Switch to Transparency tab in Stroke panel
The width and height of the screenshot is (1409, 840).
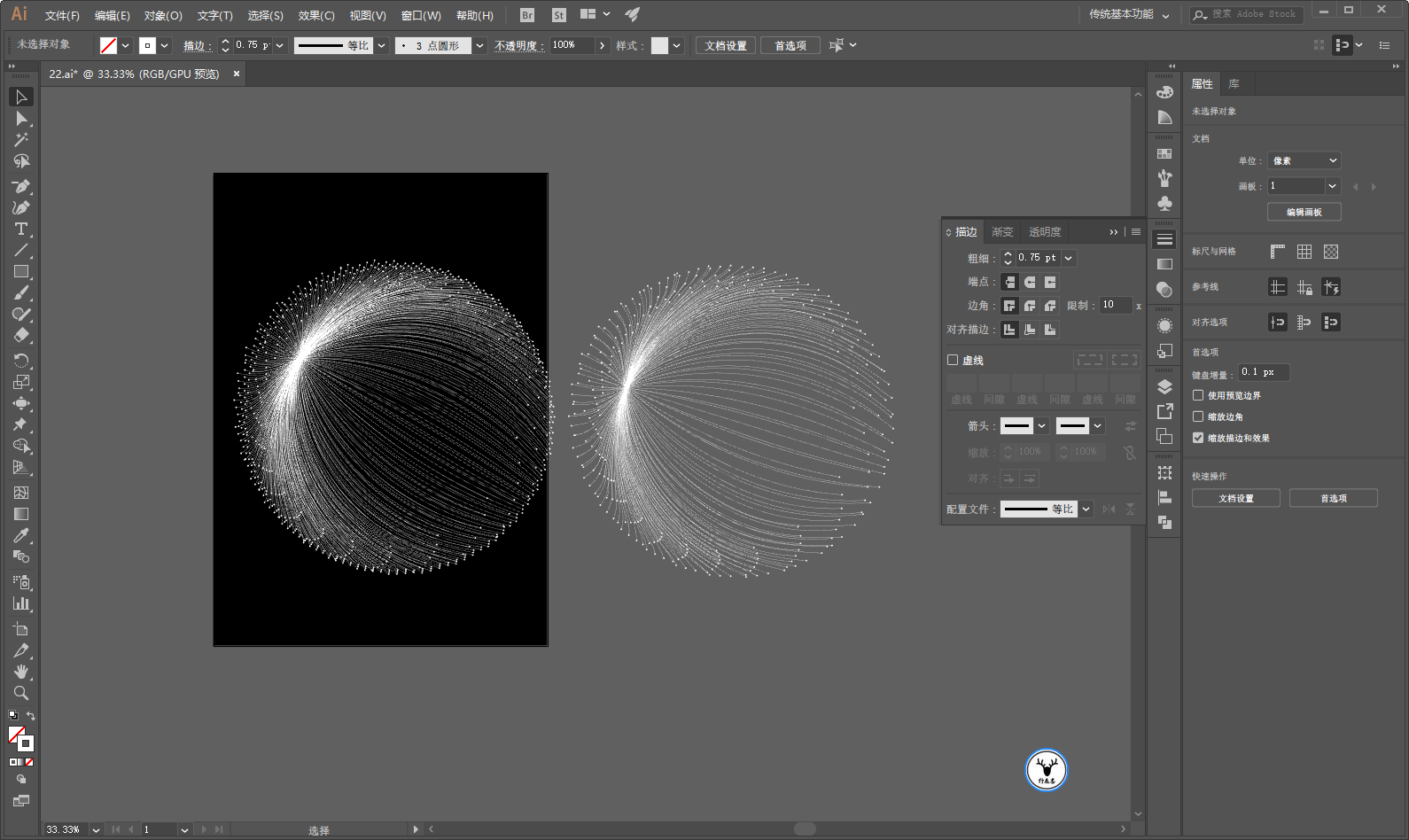1045,231
